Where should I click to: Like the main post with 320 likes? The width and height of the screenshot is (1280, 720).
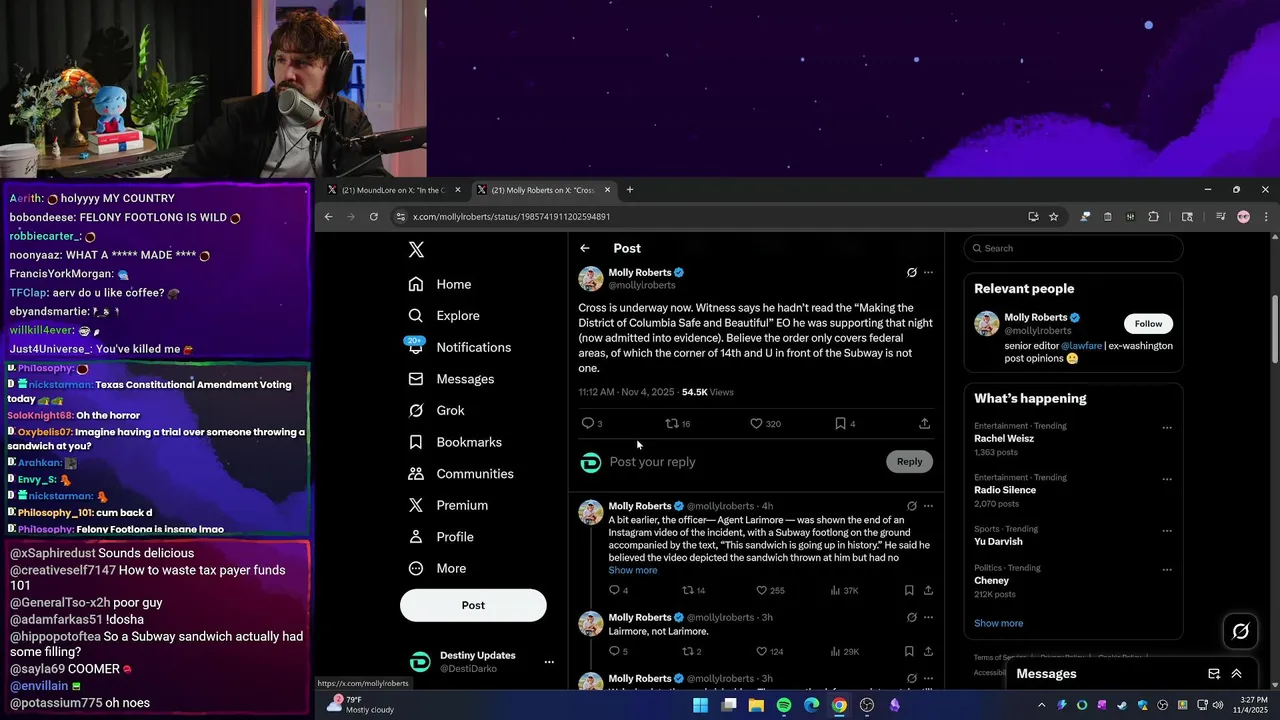pos(757,423)
